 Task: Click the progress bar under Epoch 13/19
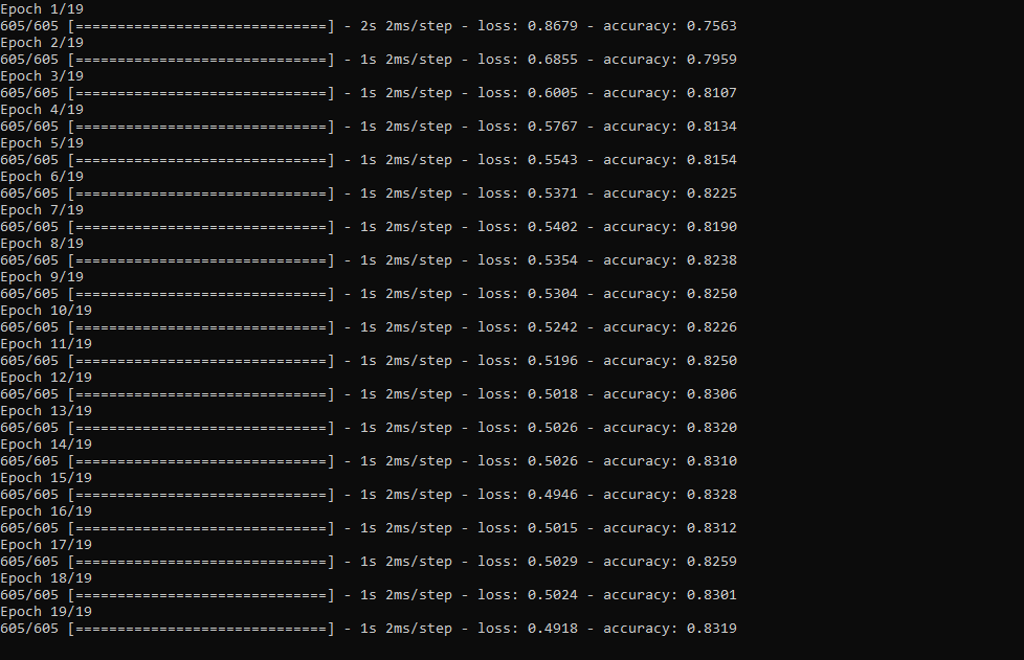point(201,428)
